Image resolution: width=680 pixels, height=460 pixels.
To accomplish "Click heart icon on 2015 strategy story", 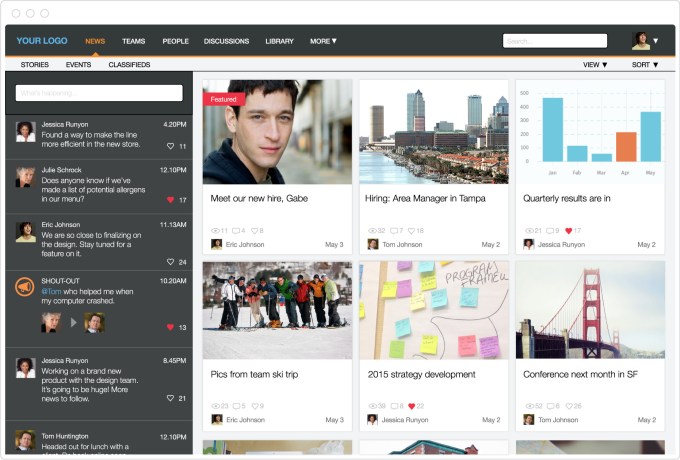I will [x=412, y=406].
